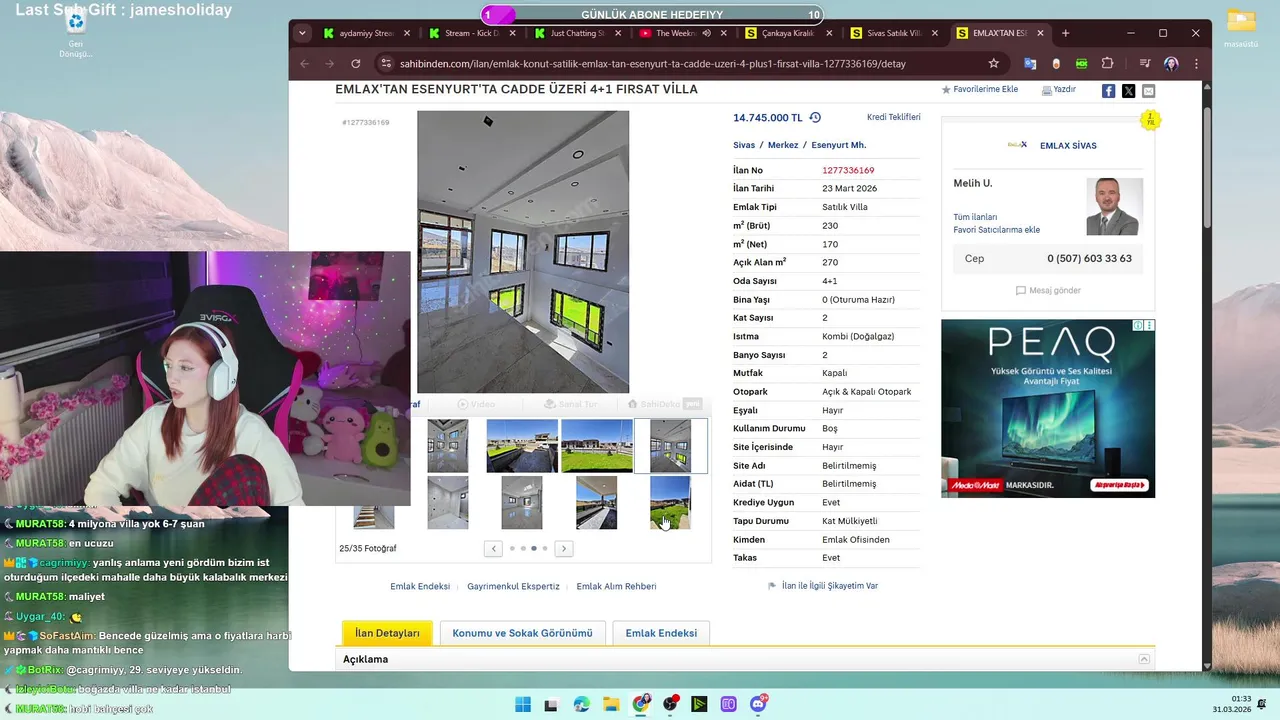Open the Emlak Alım Rehberi link
The width and height of the screenshot is (1280, 720).
616,586
